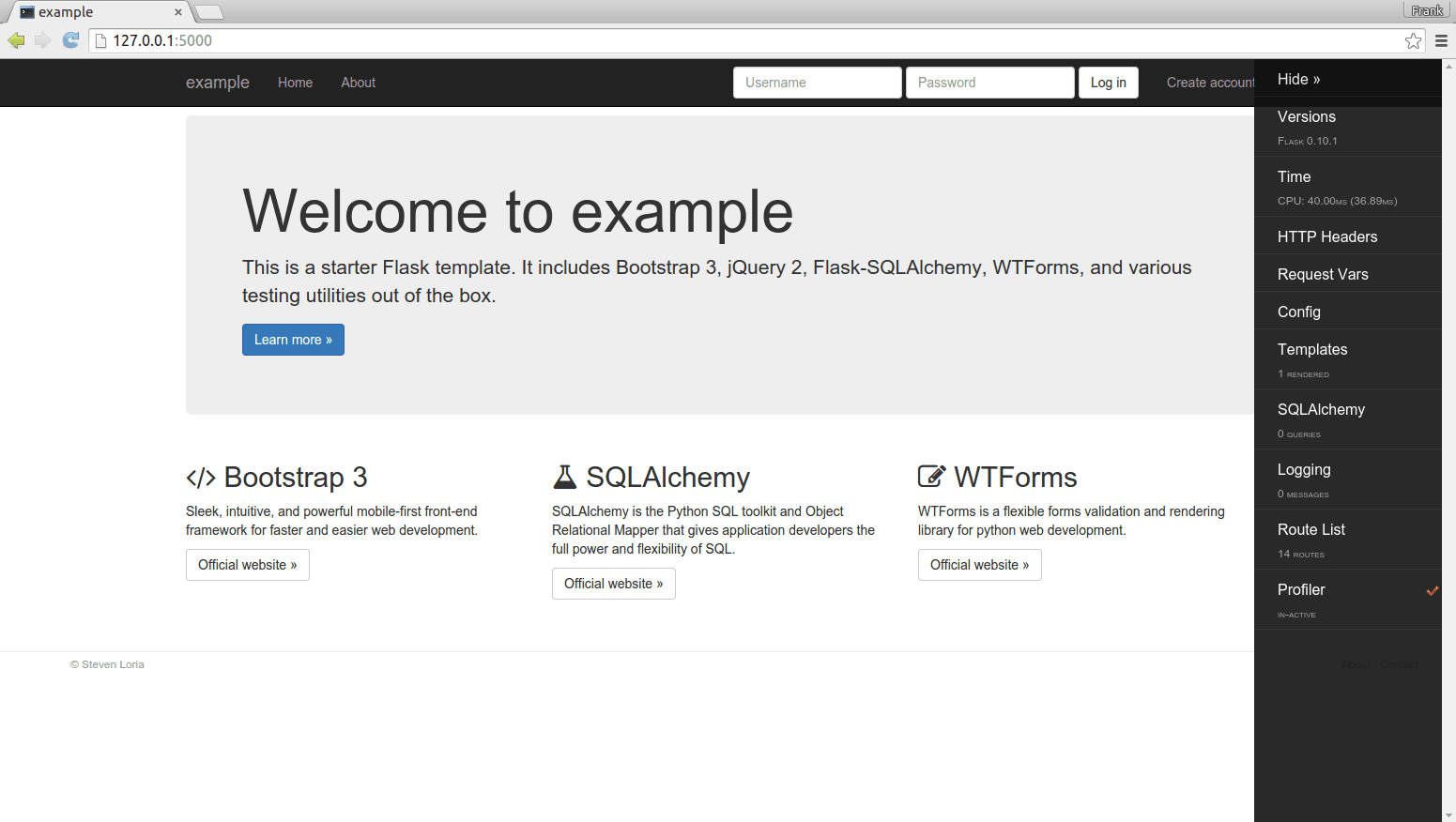Click scrollbar down arrow
The width and height of the screenshot is (1456, 822).
click(x=1448, y=815)
